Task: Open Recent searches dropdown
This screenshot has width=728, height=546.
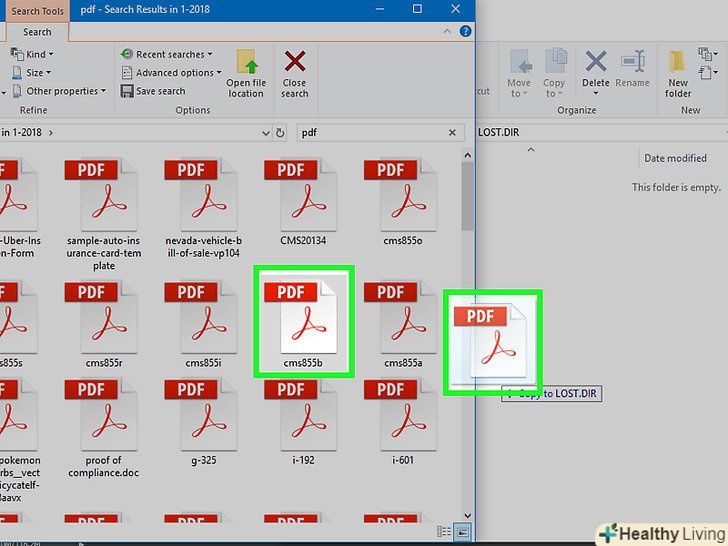Action: pos(166,54)
